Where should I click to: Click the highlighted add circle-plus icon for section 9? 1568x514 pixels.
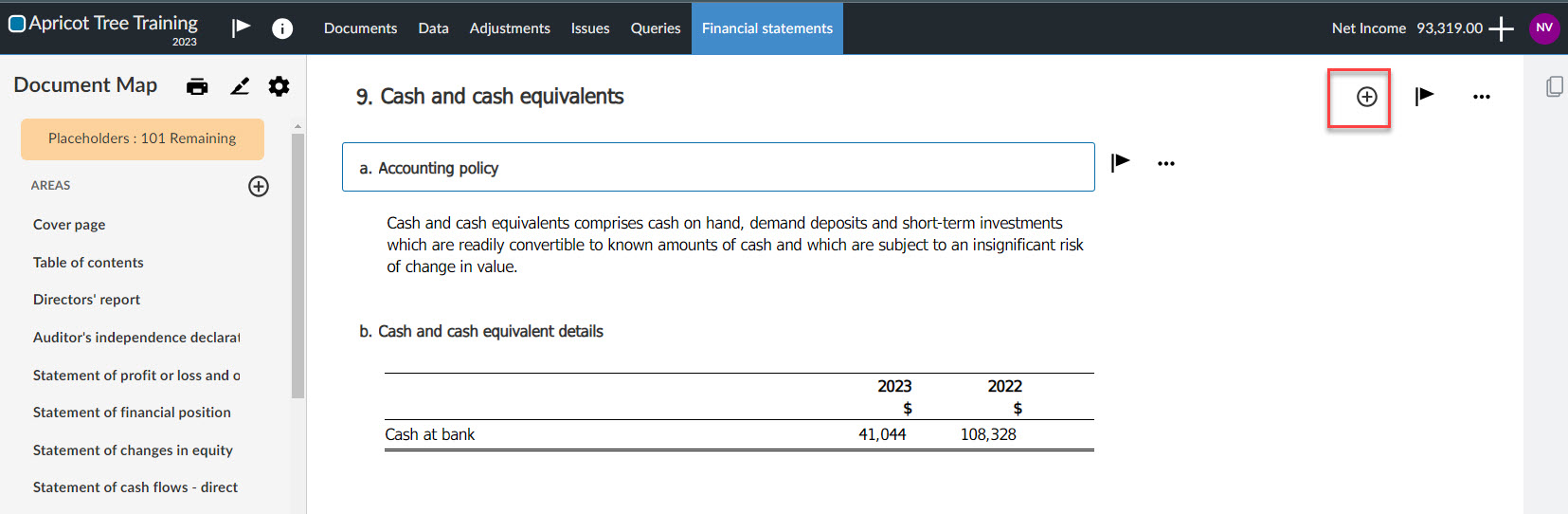pos(1366,97)
